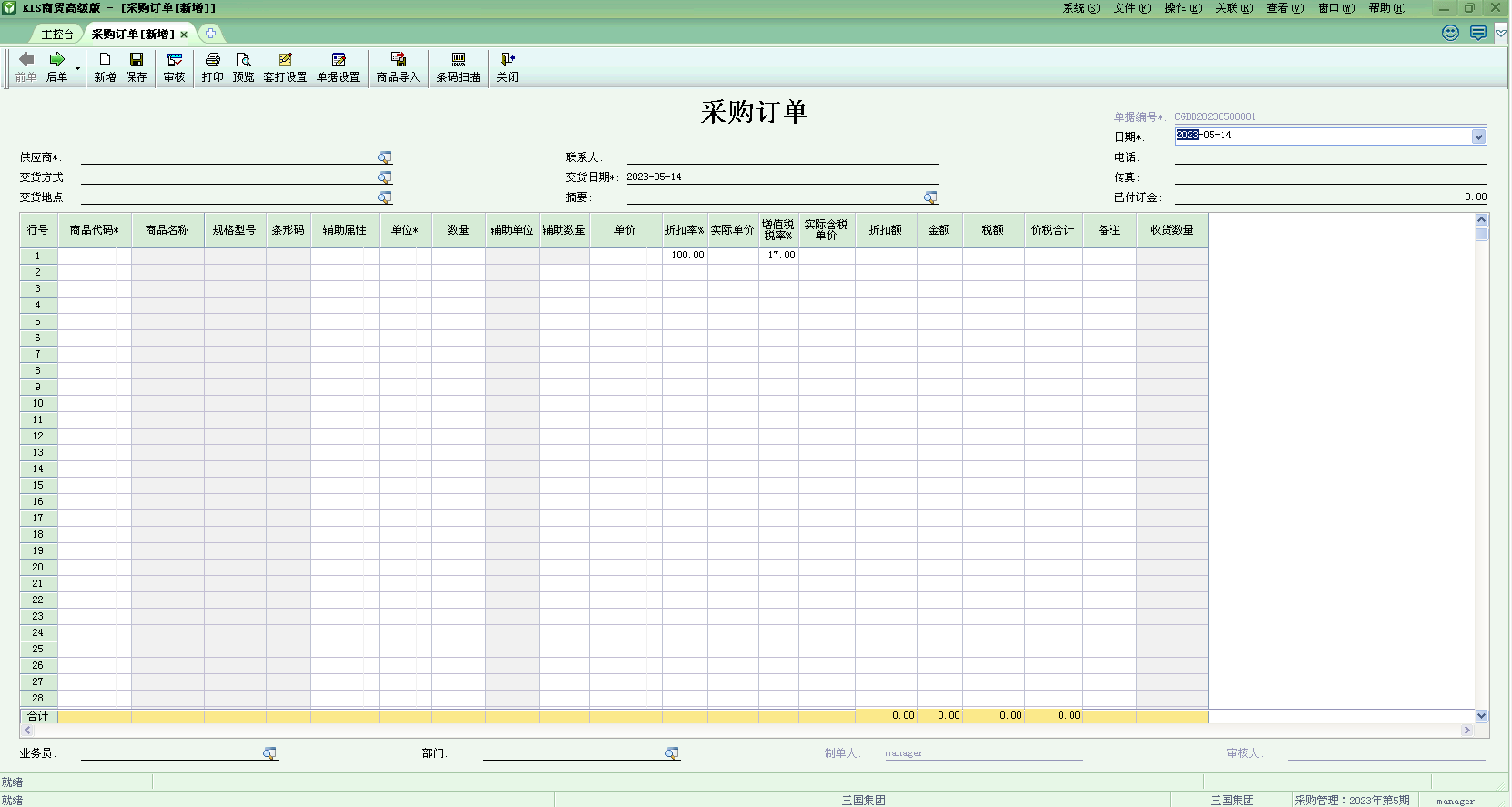
Task: Click the vertical scrollbar up arrow
Action: coord(1481,220)
